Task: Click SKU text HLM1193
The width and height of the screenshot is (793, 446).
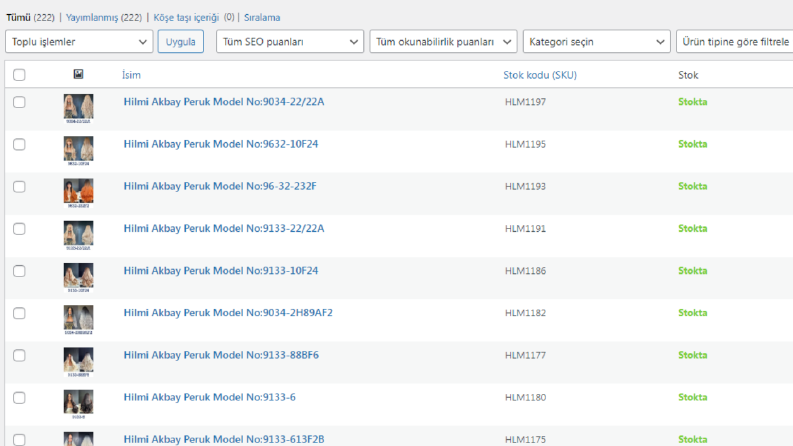Action: pos(525,187)
